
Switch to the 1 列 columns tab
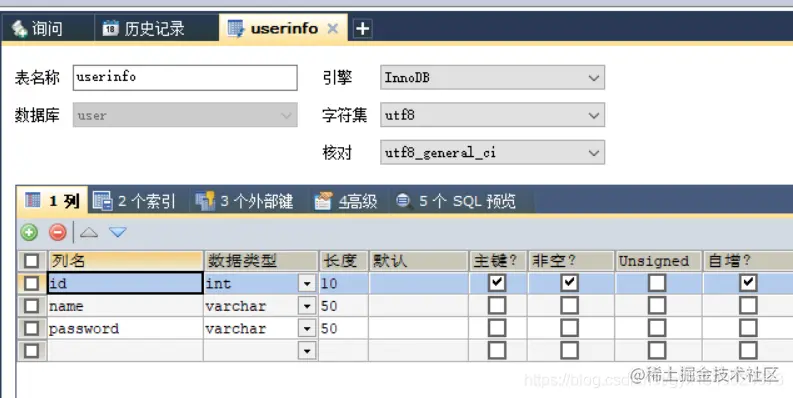click(x=53, y=201)
